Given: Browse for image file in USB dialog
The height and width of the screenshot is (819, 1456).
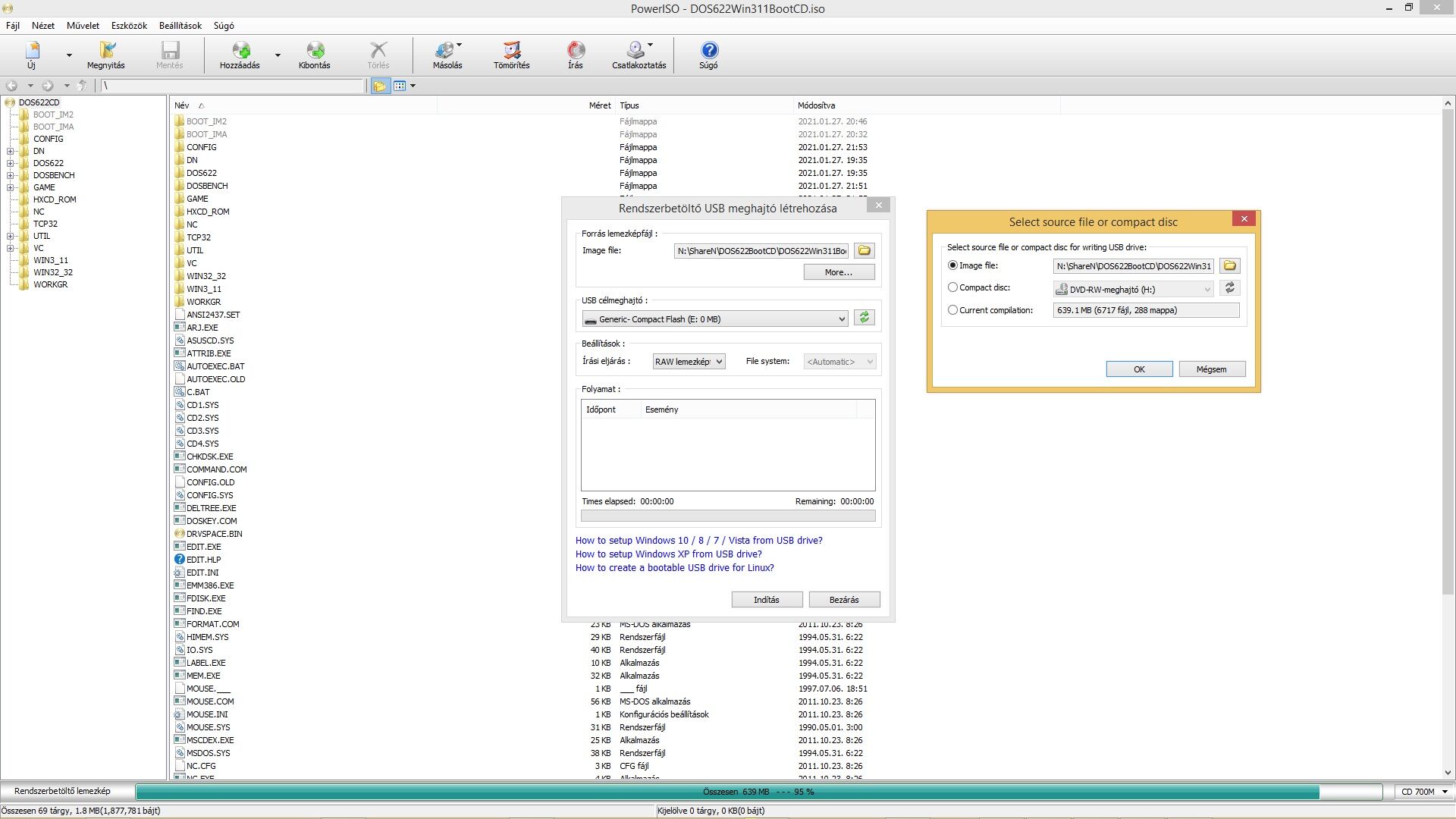Looking at the screenshot, I should click(864, 250).
